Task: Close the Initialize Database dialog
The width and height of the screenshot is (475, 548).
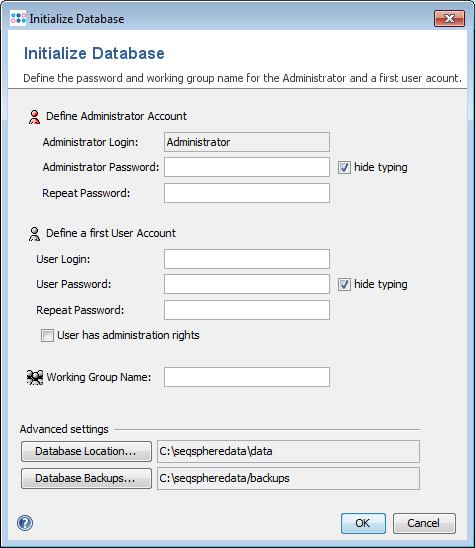Action: (449, 18)
